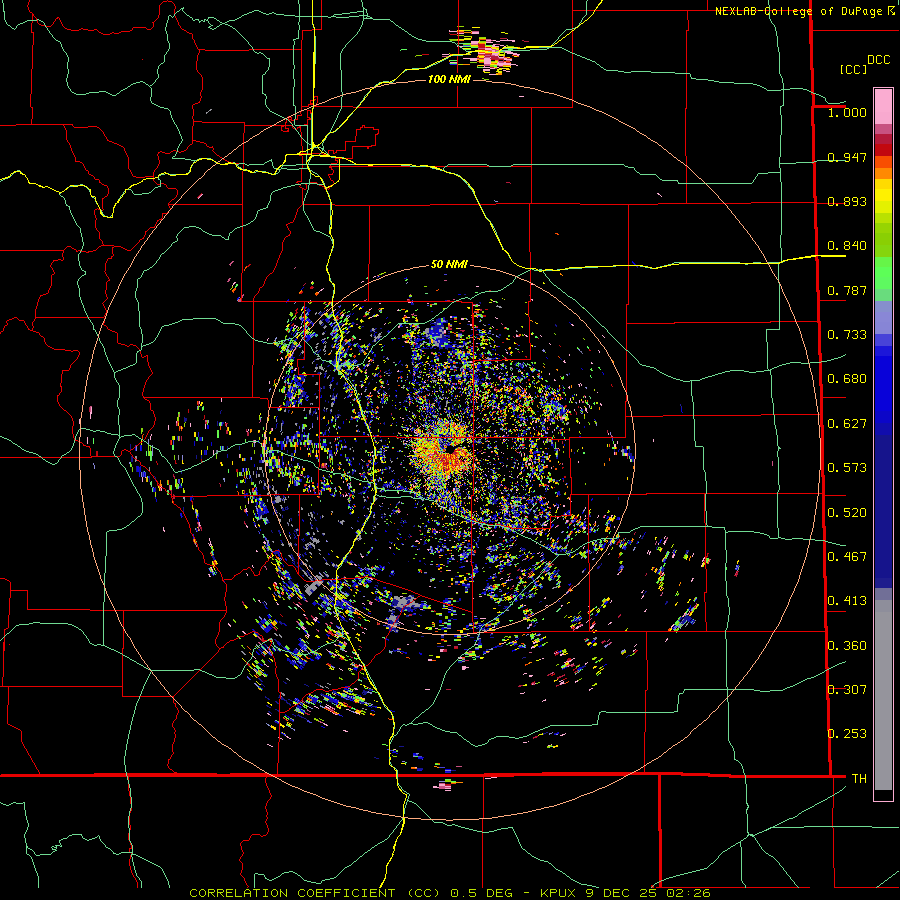
Task: Click the bright green band of color bar
Action: [883, 273]
